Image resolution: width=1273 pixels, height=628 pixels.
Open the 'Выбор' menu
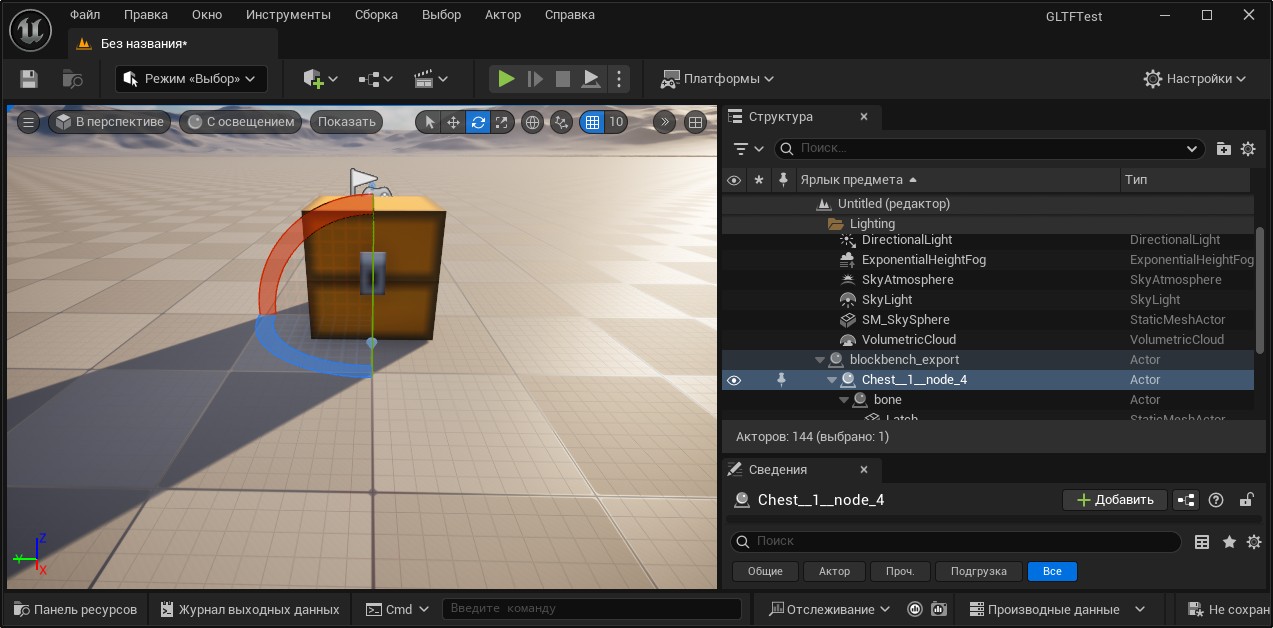point(442,15)
